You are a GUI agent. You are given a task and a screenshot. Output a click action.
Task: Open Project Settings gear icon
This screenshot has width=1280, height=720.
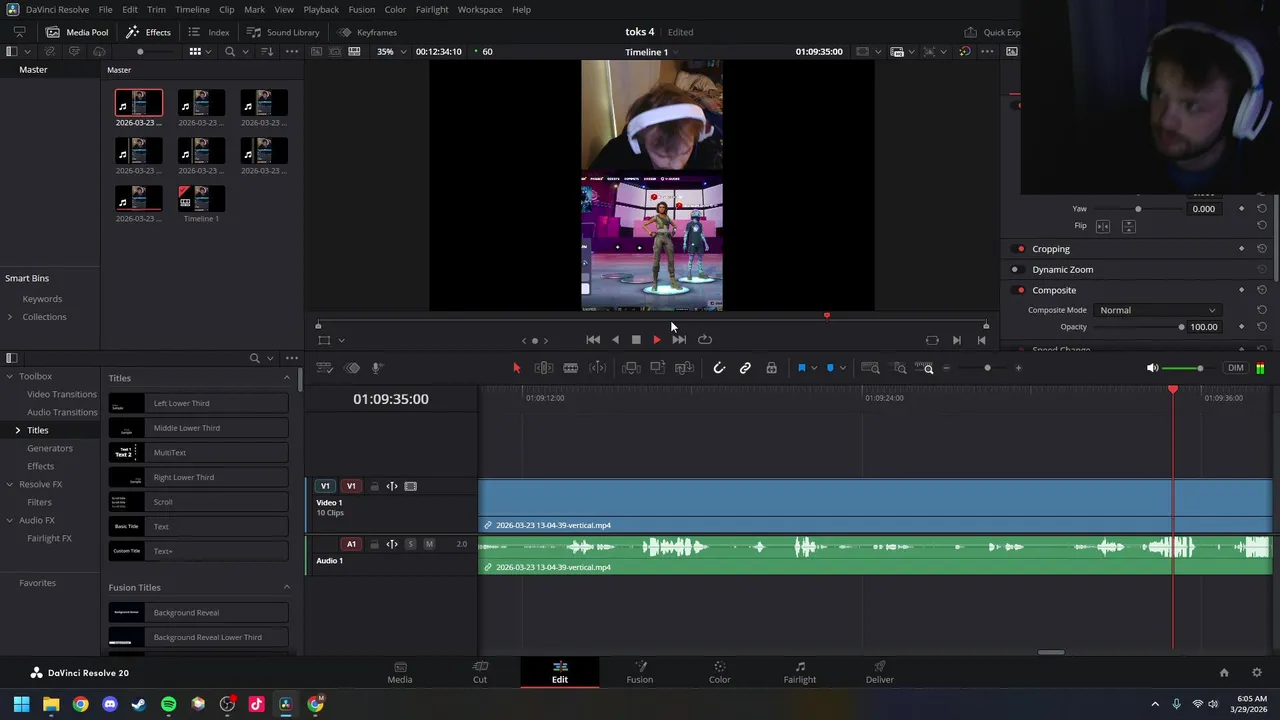[1257, 673]
